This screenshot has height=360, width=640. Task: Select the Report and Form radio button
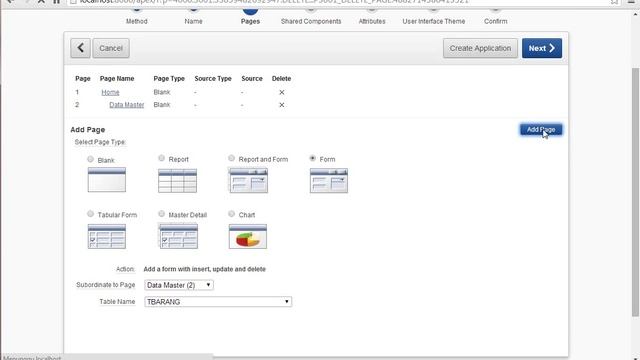tap(231, 158)
